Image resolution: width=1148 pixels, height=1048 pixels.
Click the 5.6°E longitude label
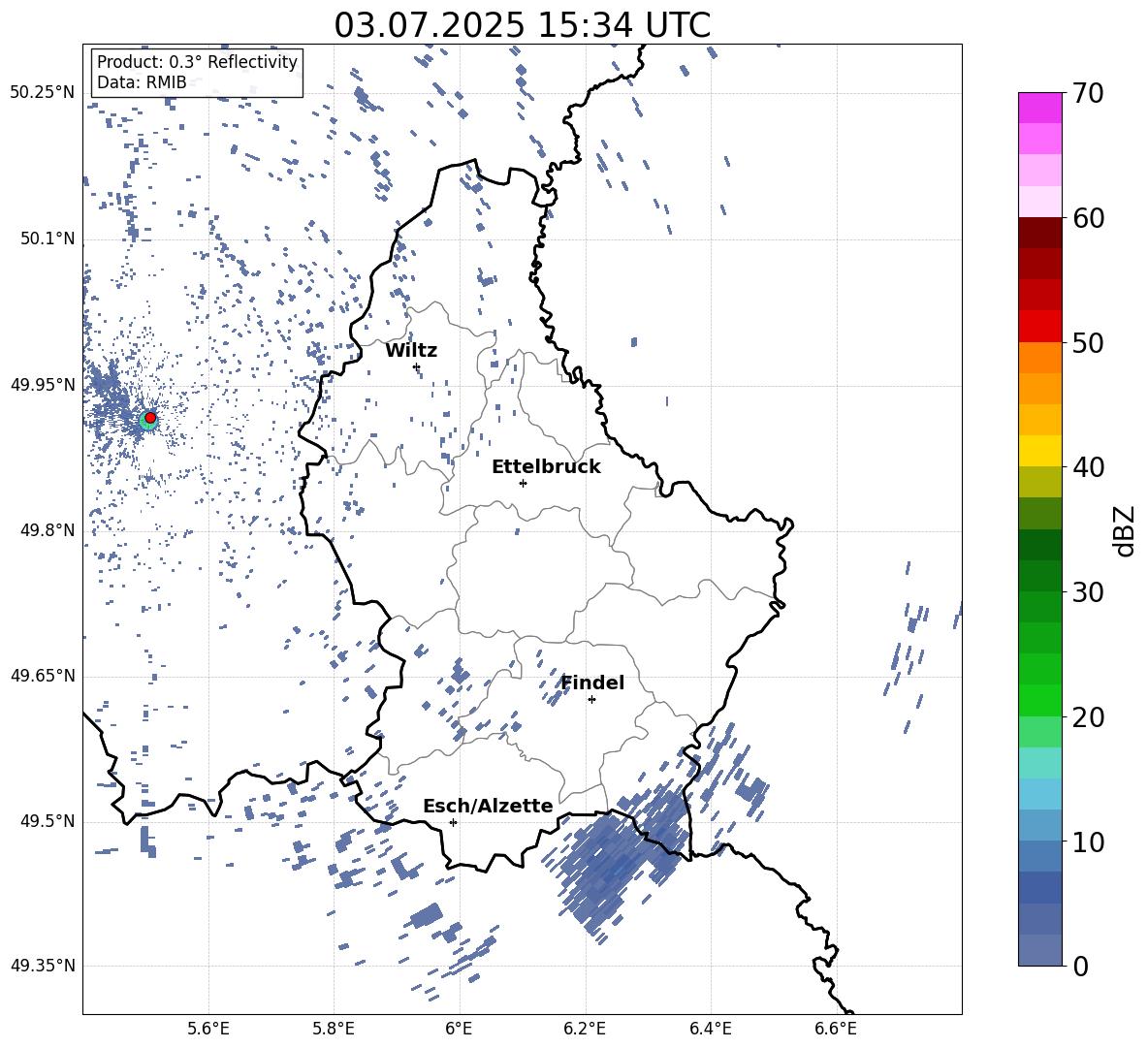pos(207,1029)
